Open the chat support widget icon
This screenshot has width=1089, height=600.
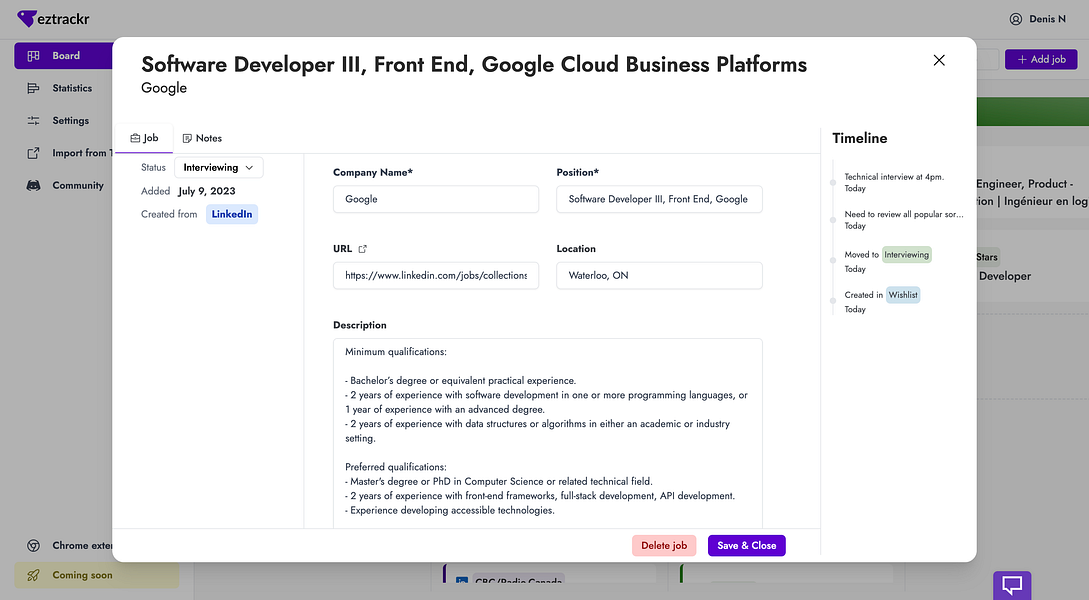point(1012,585)
